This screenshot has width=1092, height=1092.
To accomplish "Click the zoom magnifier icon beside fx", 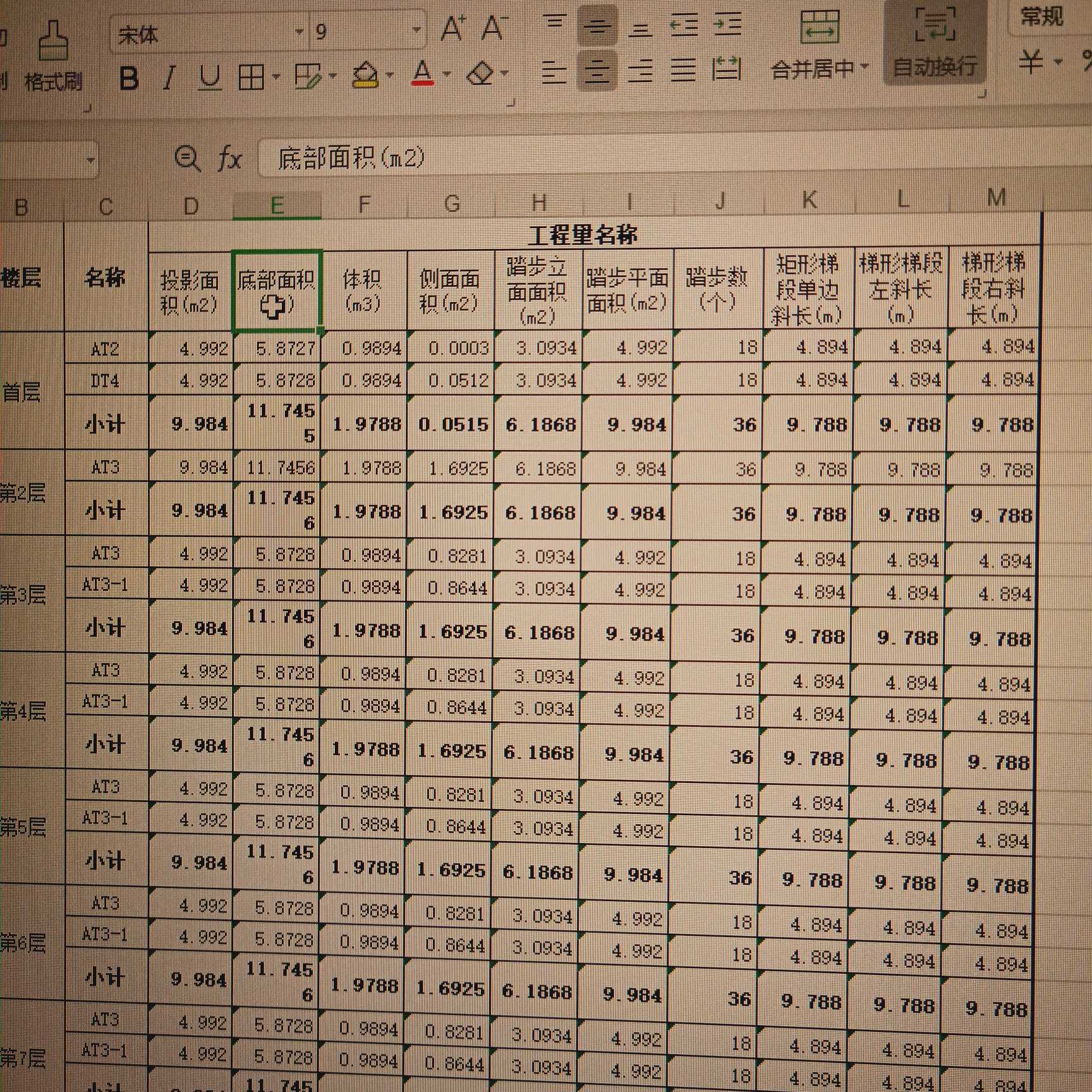I will [188, 158].
